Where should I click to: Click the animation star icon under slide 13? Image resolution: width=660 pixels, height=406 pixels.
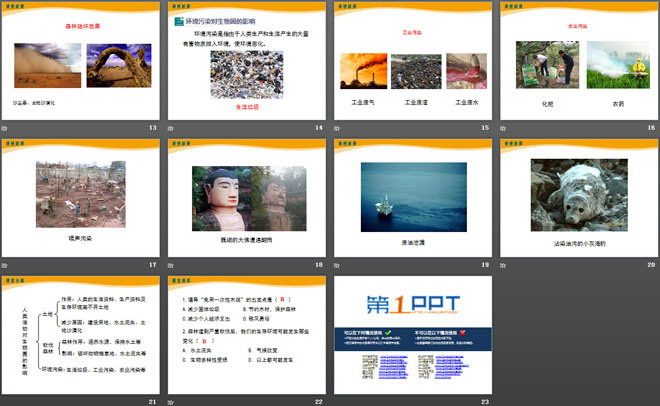[x=5, y=128]
